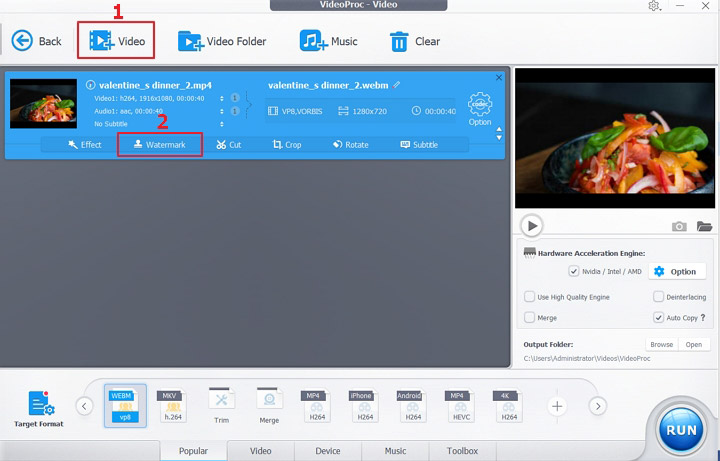Toggle the Deinterlacing checkbox

[x=658, y=297]
